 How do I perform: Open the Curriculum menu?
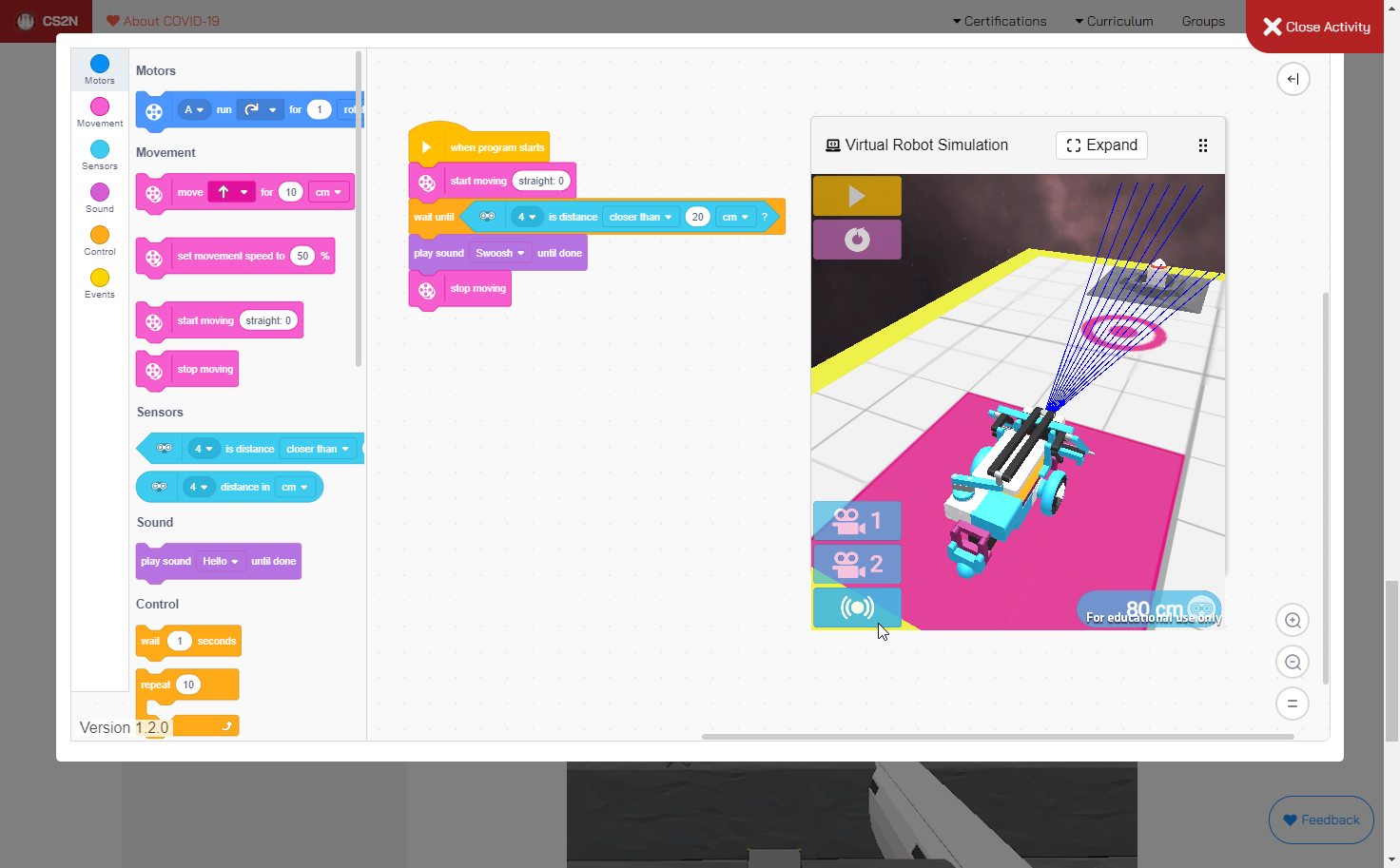[1114, 21]
